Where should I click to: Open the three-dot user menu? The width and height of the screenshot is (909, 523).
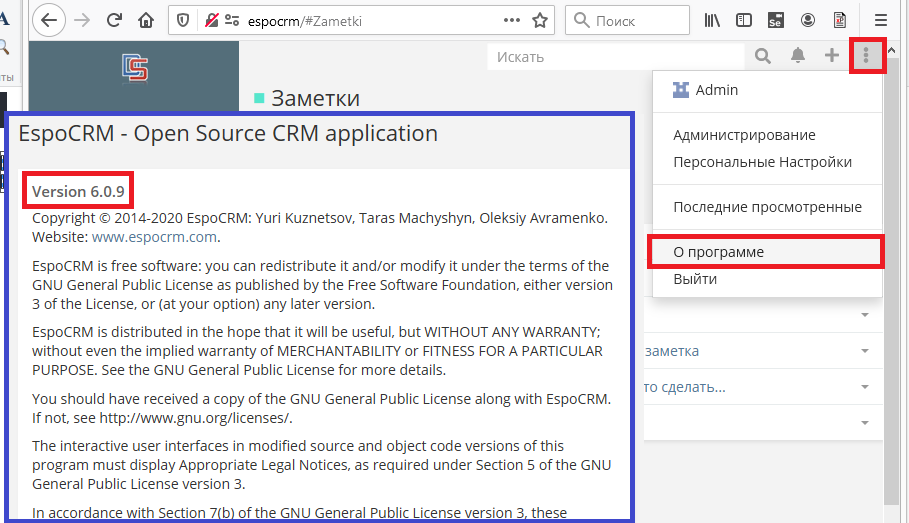[x=866, y=56]
